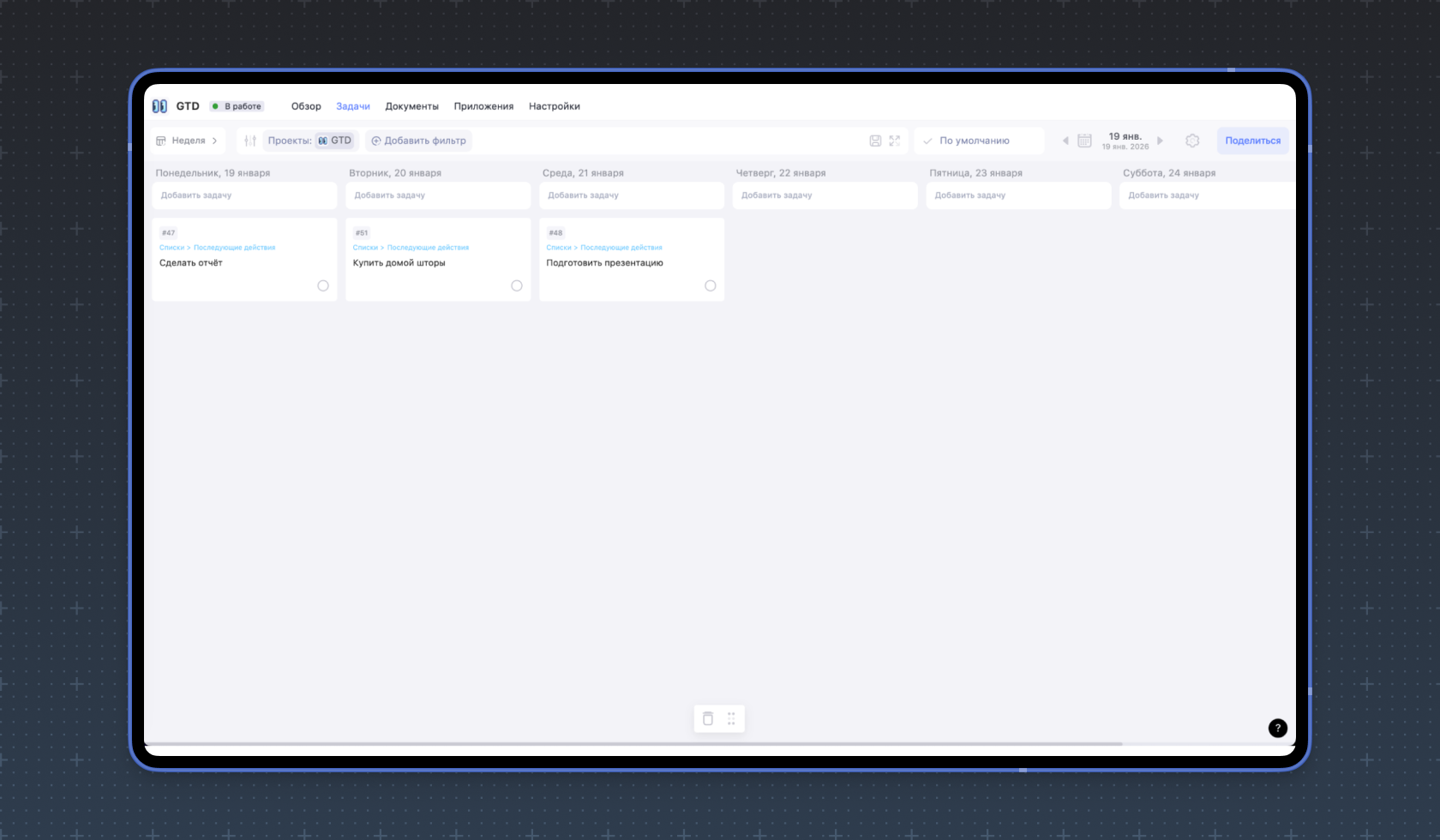
Task: Open the "В работе" project status dropdown
Action: 237,106
